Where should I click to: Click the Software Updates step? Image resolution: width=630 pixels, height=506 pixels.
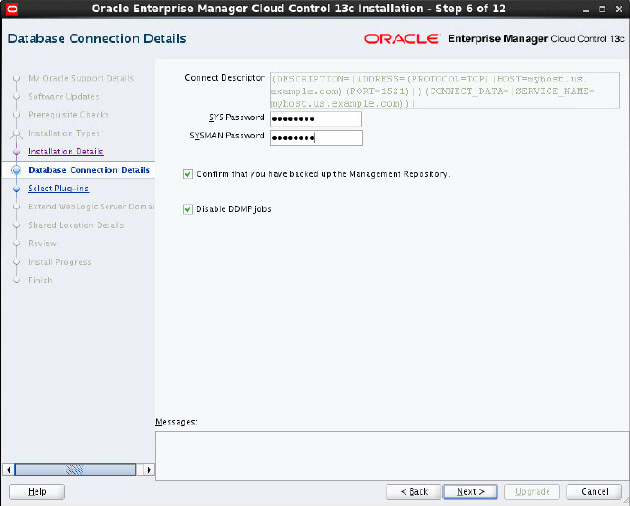tap(63, 97)
